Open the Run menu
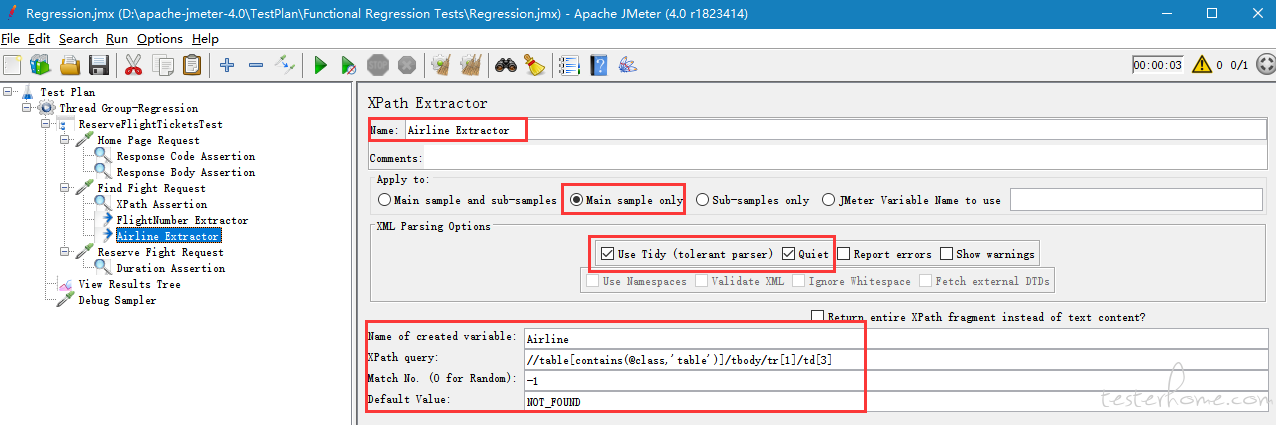Viewport: 1276px width, 425px height. (x=117, y=39)
